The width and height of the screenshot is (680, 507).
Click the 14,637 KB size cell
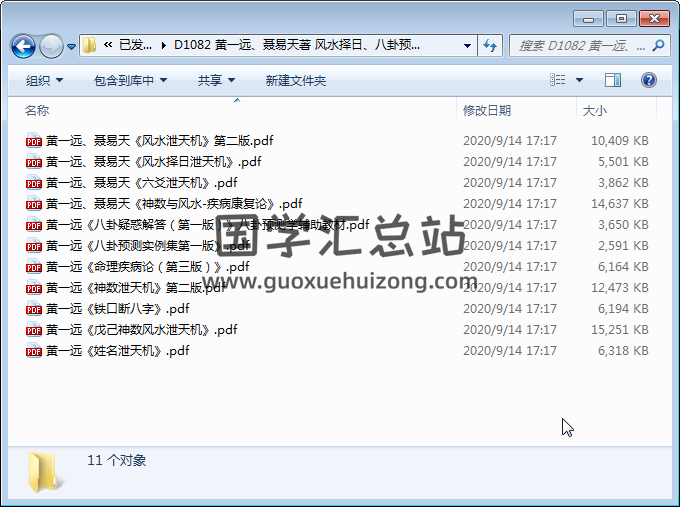[620, 203]
